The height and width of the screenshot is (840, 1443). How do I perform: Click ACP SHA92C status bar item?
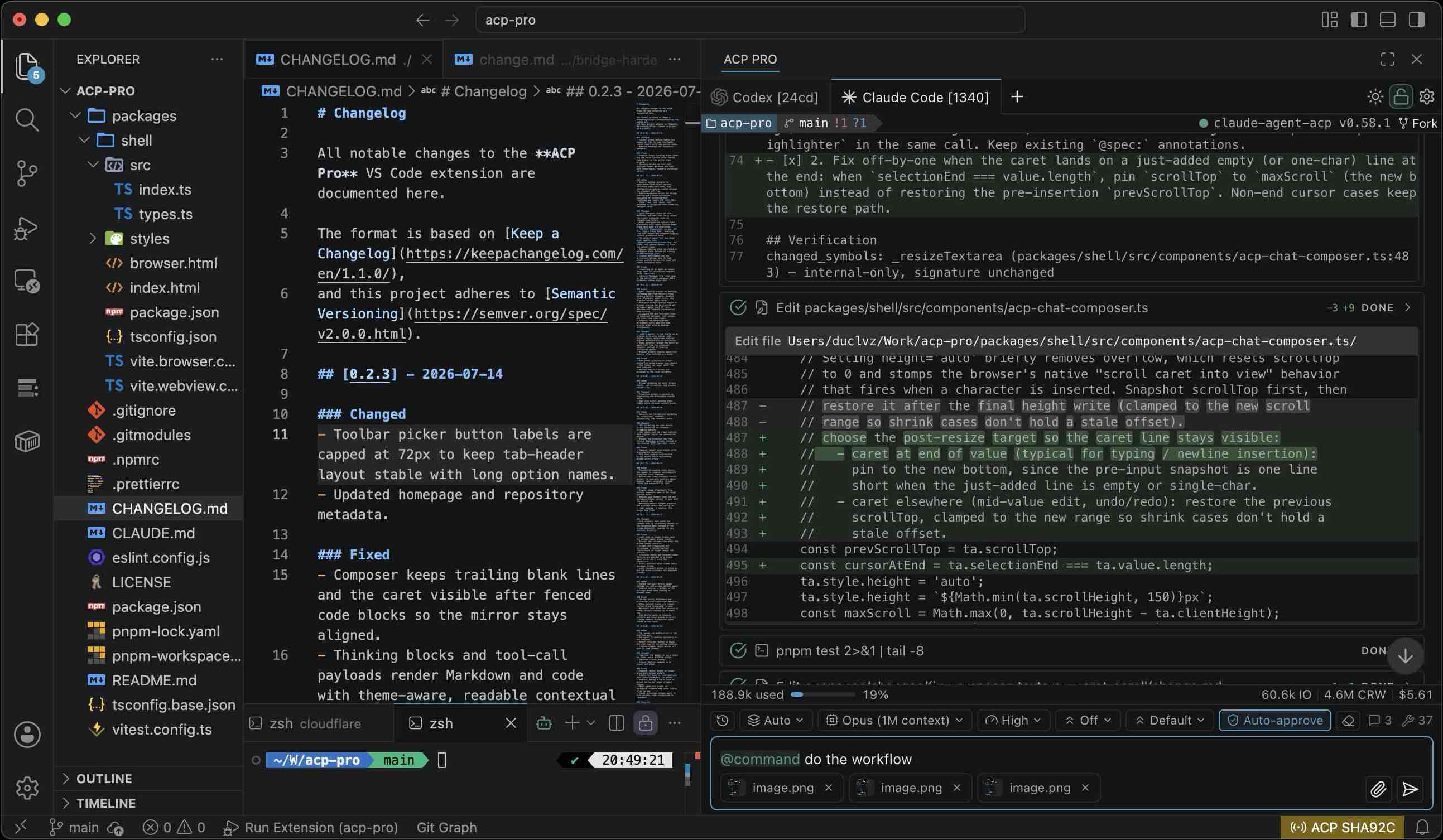(x=1341, y=828)
